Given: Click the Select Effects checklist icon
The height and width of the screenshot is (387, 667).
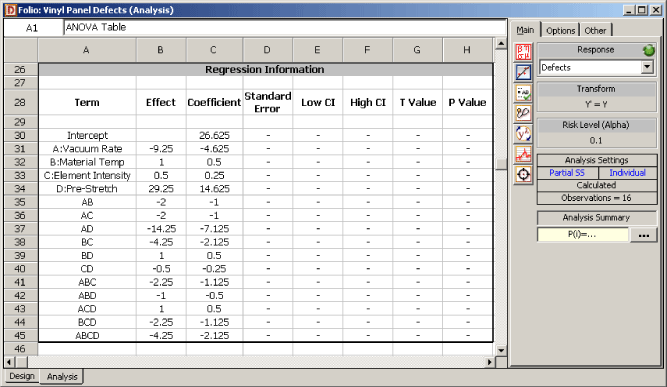Looking at the screenshot, I should pyautogui.click(x=523, y=93).
